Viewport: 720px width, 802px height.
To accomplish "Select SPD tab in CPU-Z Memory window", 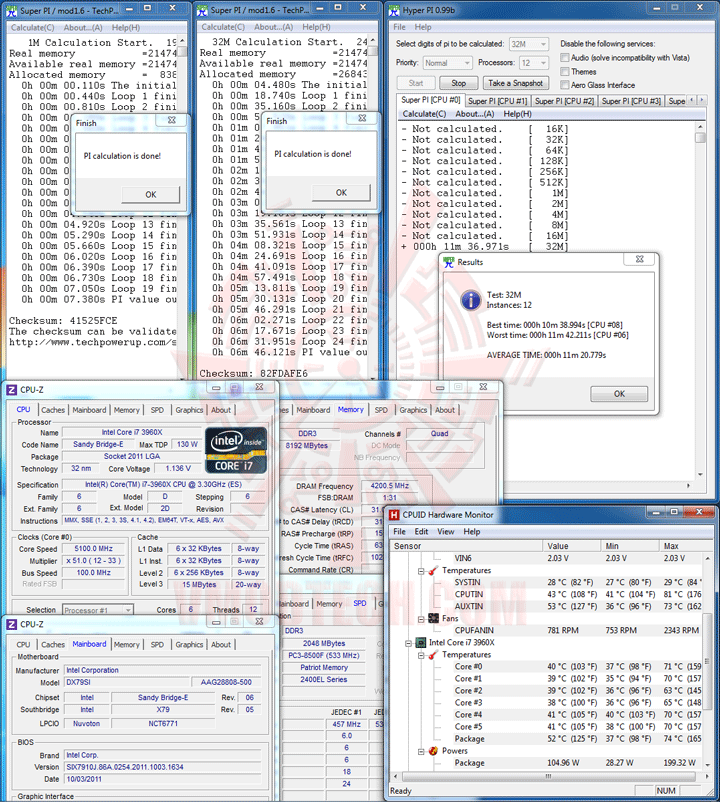I will [381, 410].
